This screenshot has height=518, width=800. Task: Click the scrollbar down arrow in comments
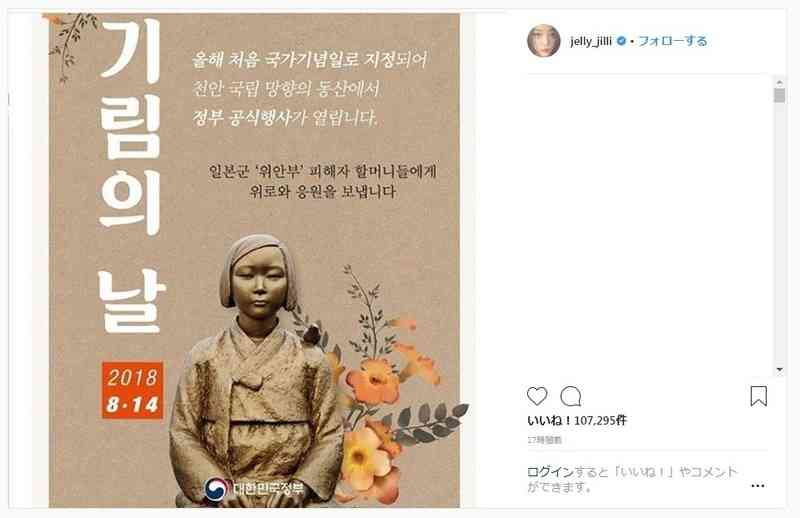click(779, 369)
